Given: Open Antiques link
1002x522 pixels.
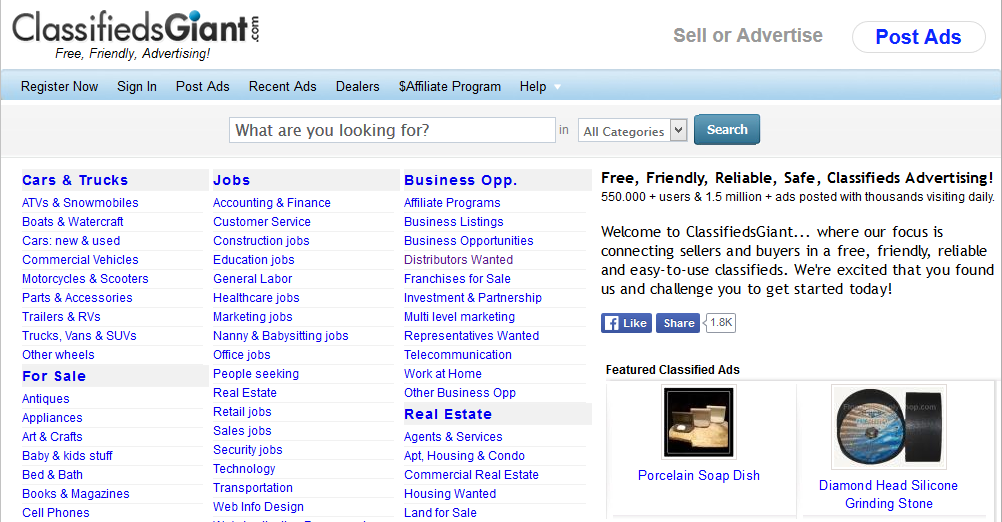Looking at the screenshot, I should click(x=45, y=399).
